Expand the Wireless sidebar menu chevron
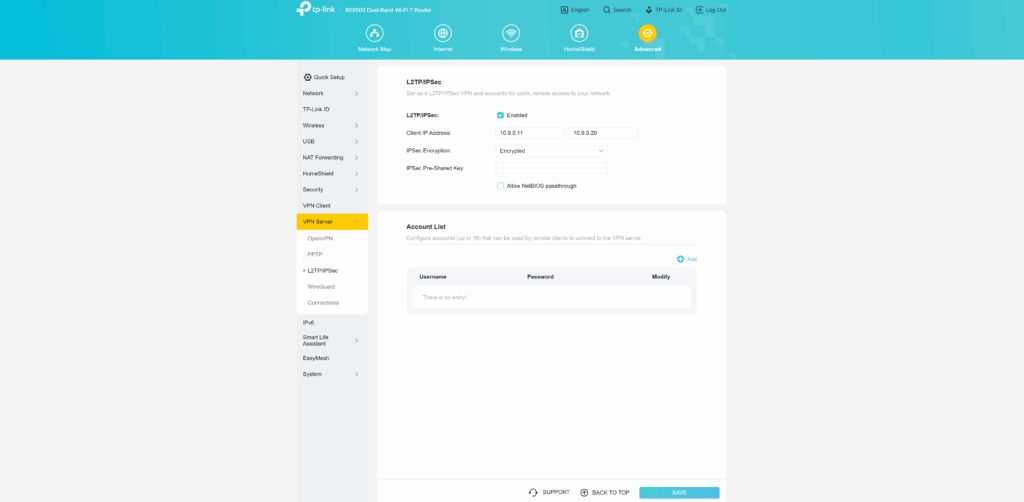This screenshot has height=502, width=1024. click(x=357, y=125)
